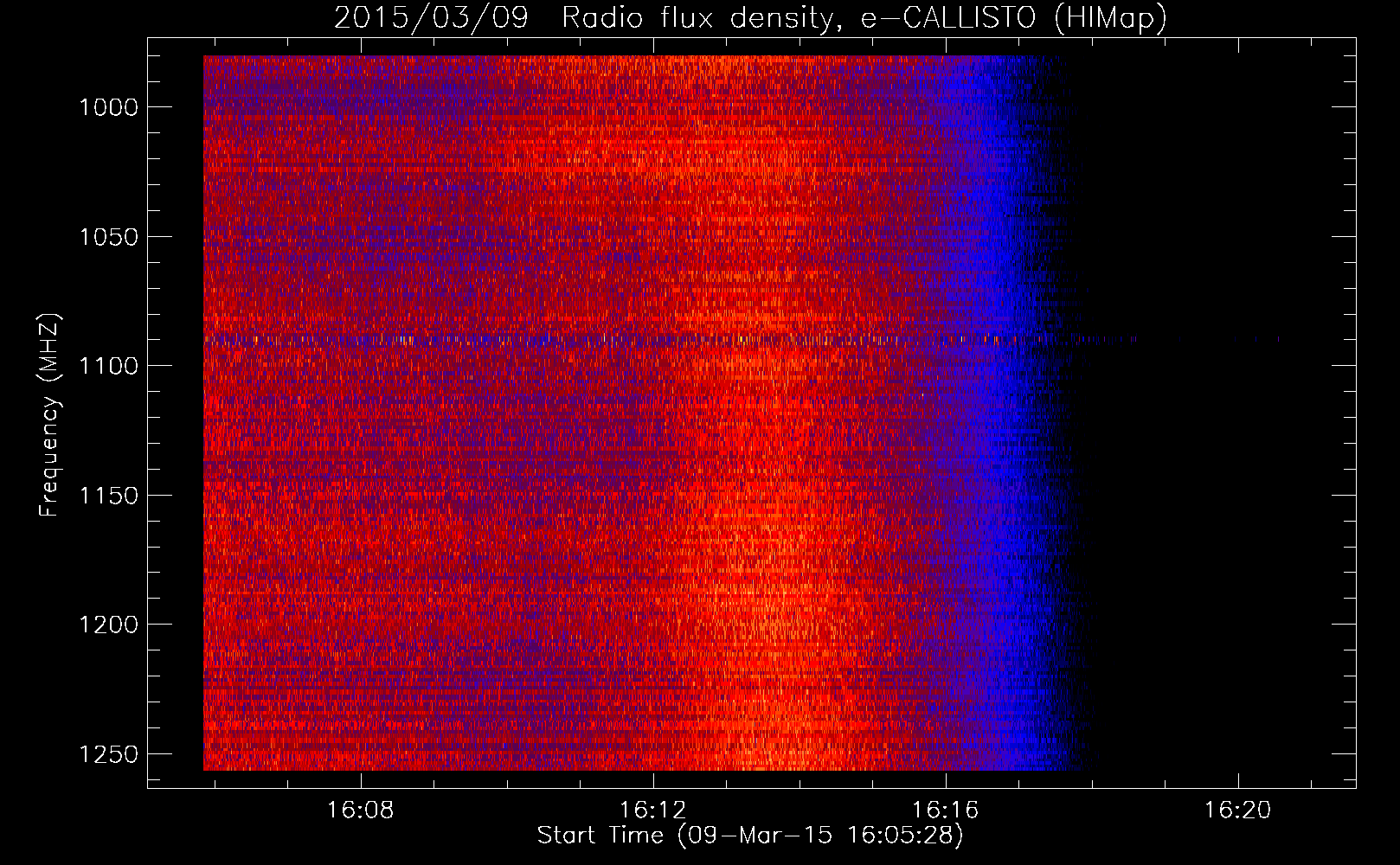Click the 1150 frequency tick label

coord(109,496)
